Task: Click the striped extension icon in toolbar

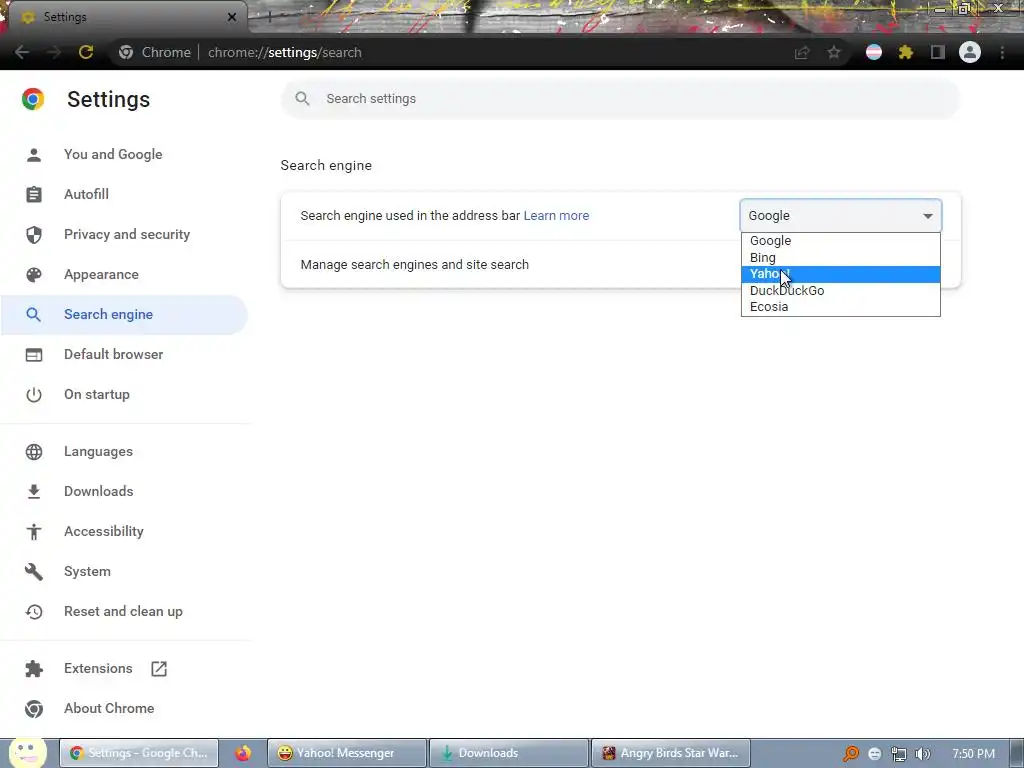Action: point(874,52)
